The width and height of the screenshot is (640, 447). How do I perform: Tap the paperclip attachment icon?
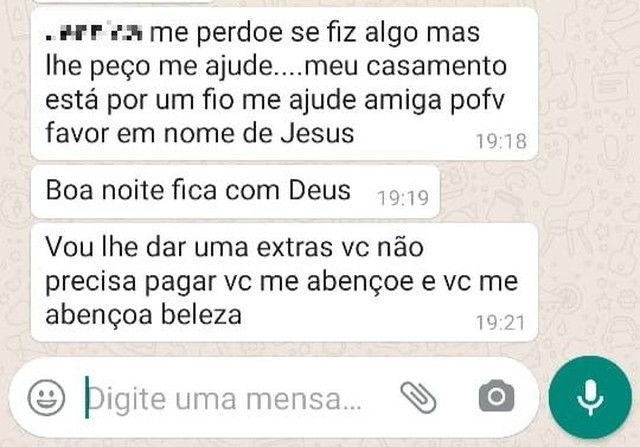tap(418, 398)
